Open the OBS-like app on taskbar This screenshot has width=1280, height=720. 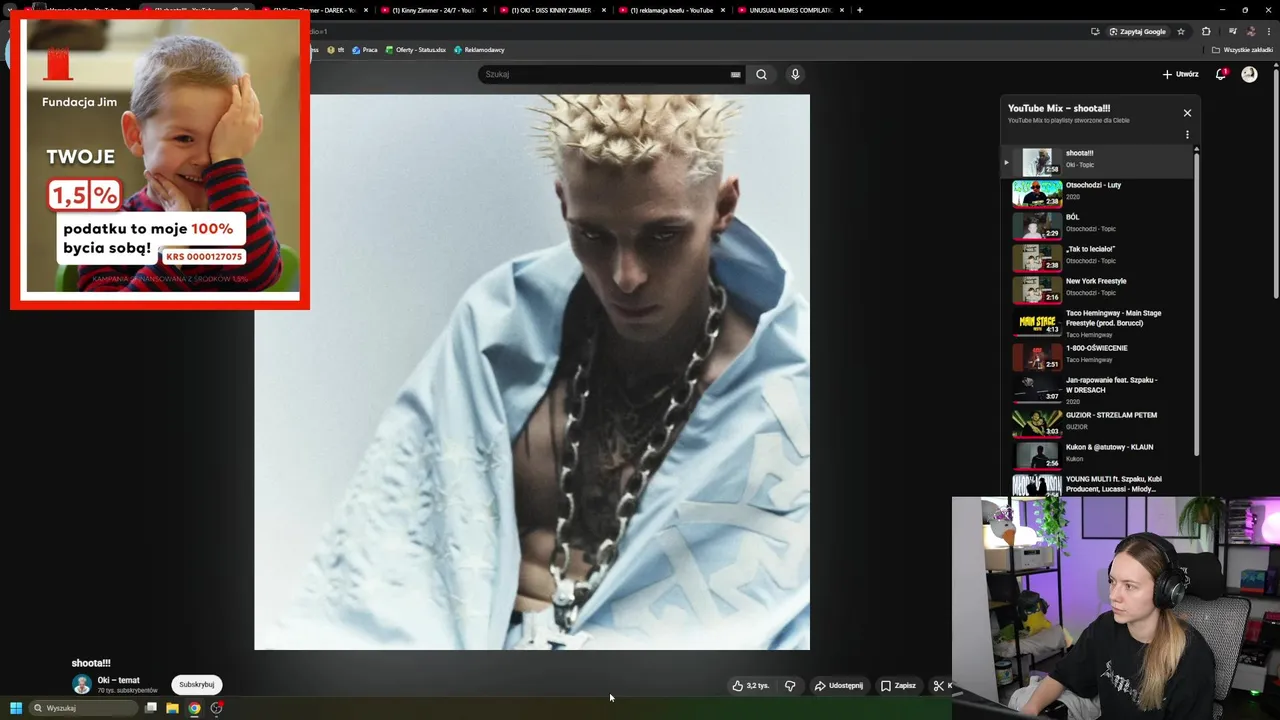pos(216,708)
